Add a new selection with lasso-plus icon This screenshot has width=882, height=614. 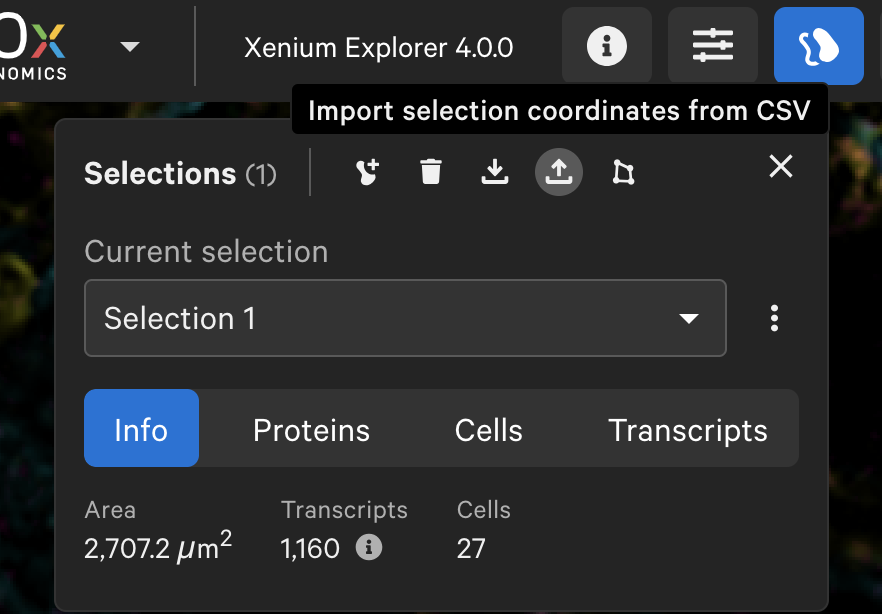click(367, 172)
